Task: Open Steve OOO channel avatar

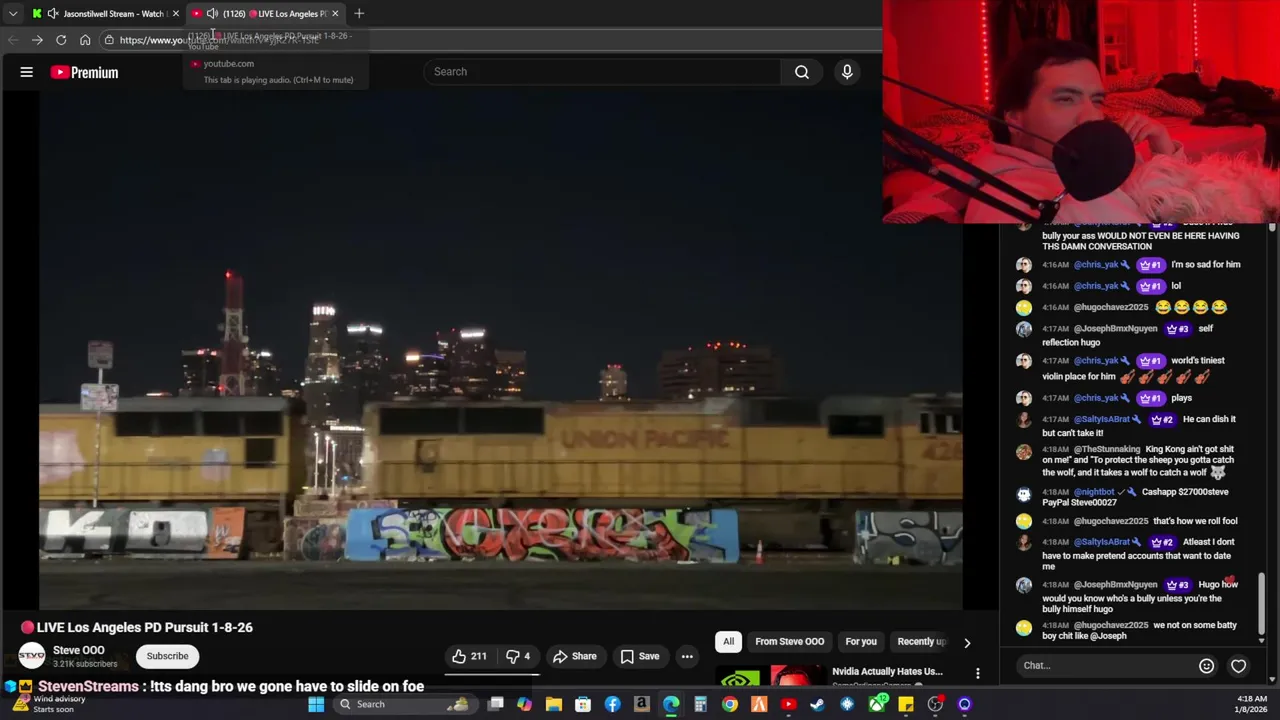Action: [32, 656]
